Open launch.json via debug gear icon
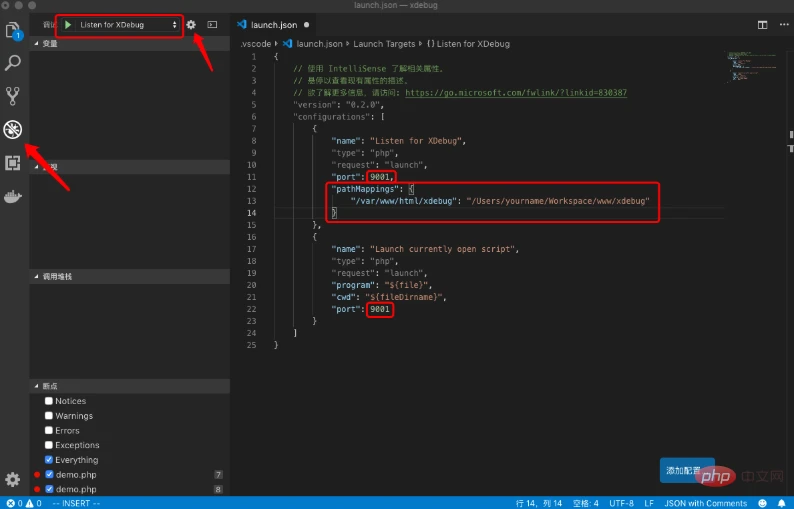The height and width of the screenshot is (509, 794). tap(191, 25)
